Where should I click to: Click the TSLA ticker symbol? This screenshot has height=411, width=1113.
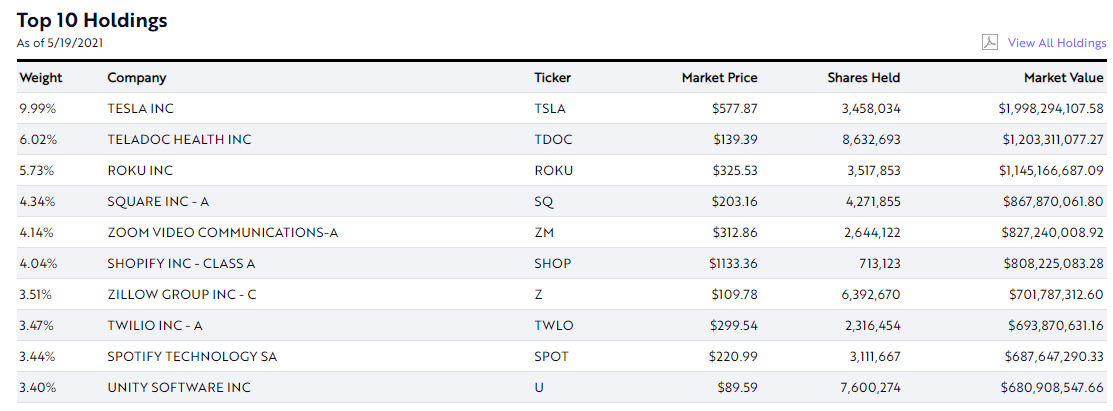pyautogui.click(x=550, y=108)
